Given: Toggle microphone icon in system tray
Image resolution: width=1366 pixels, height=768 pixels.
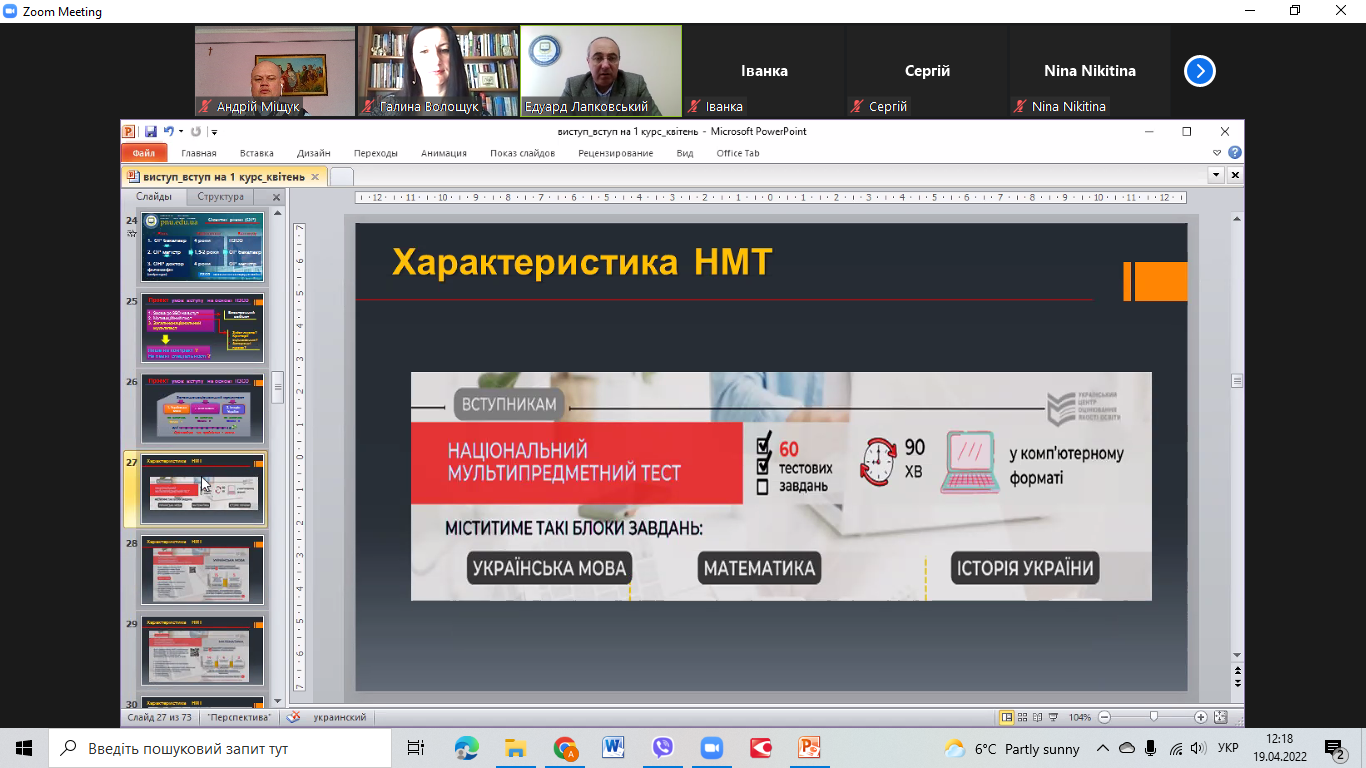Looking at the screenshot, I should tap(1151, 748).
